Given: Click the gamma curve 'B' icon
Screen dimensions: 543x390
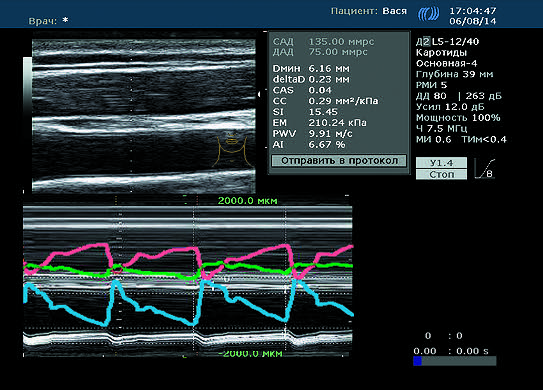Looking at the screenshot, I should 485,169.
